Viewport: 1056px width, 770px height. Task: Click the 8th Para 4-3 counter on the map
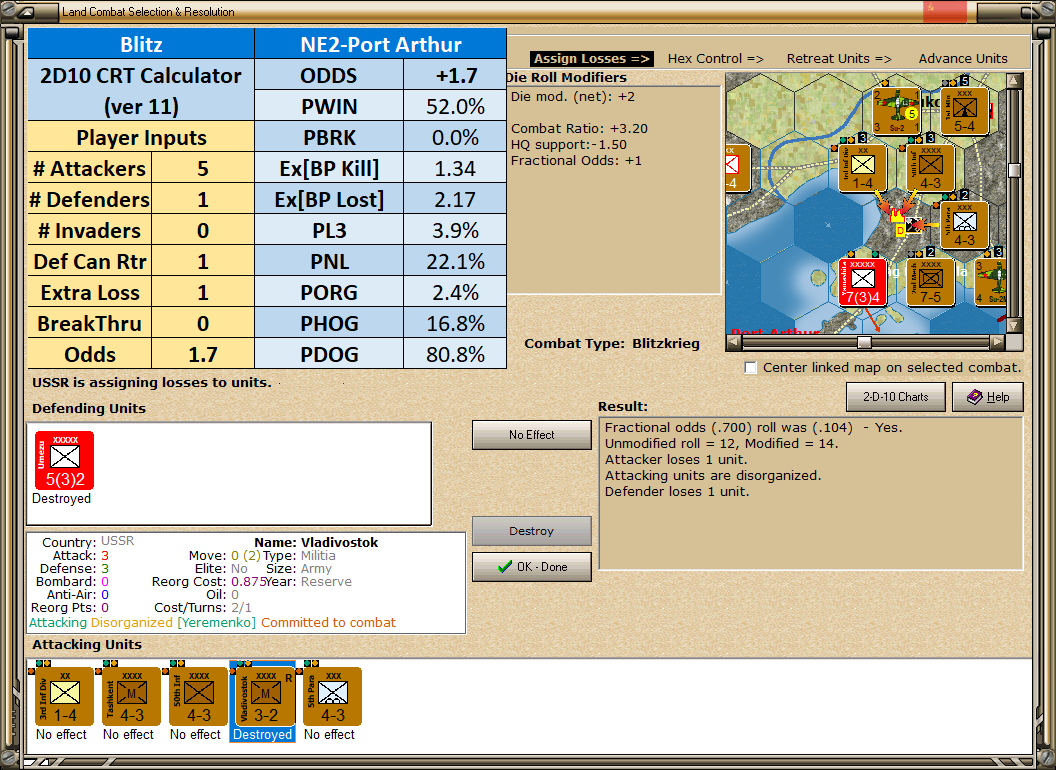965,226
